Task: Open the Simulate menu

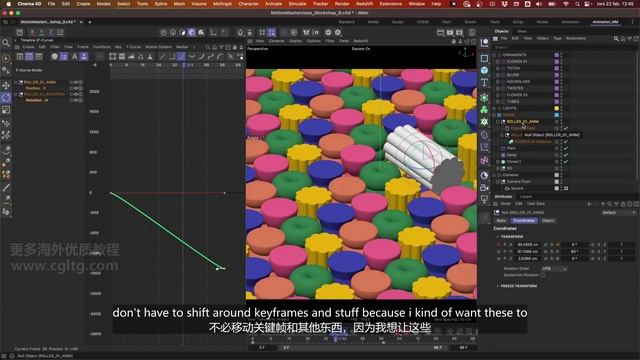Action: pyautogui.click(x=297, y=4)
